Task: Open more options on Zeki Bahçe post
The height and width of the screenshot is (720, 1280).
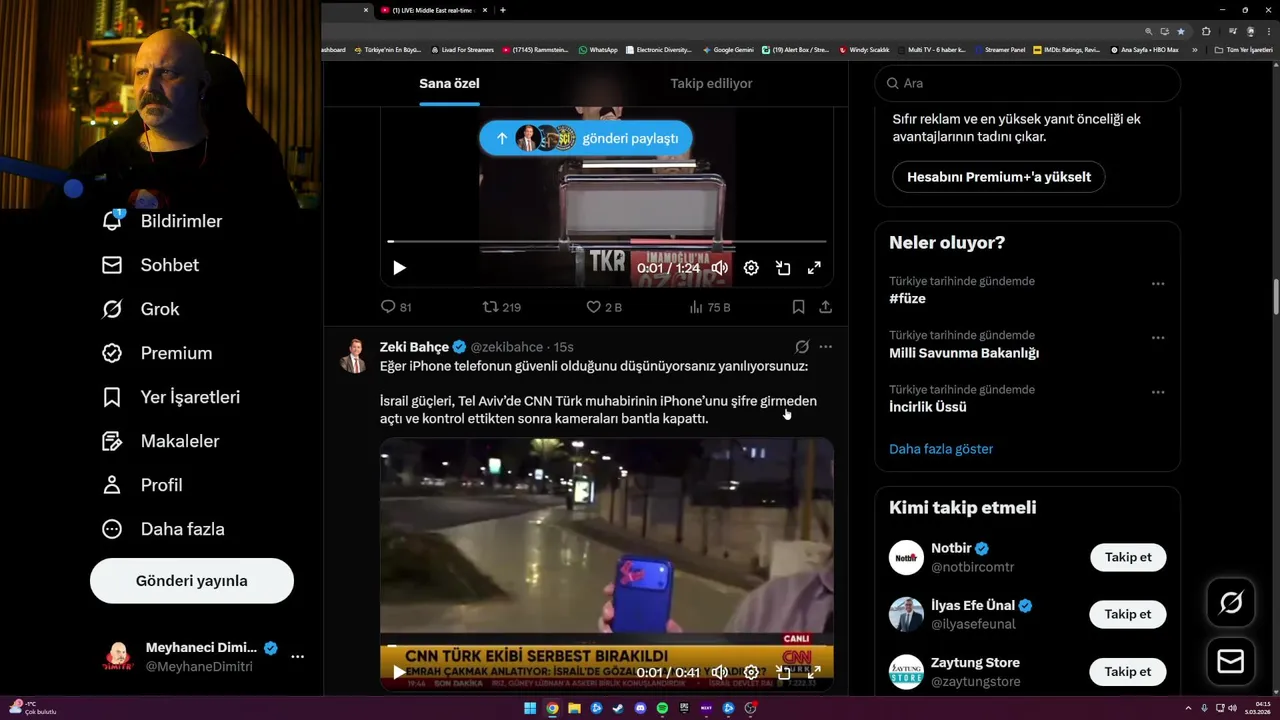Action: (x=825, y=347)
